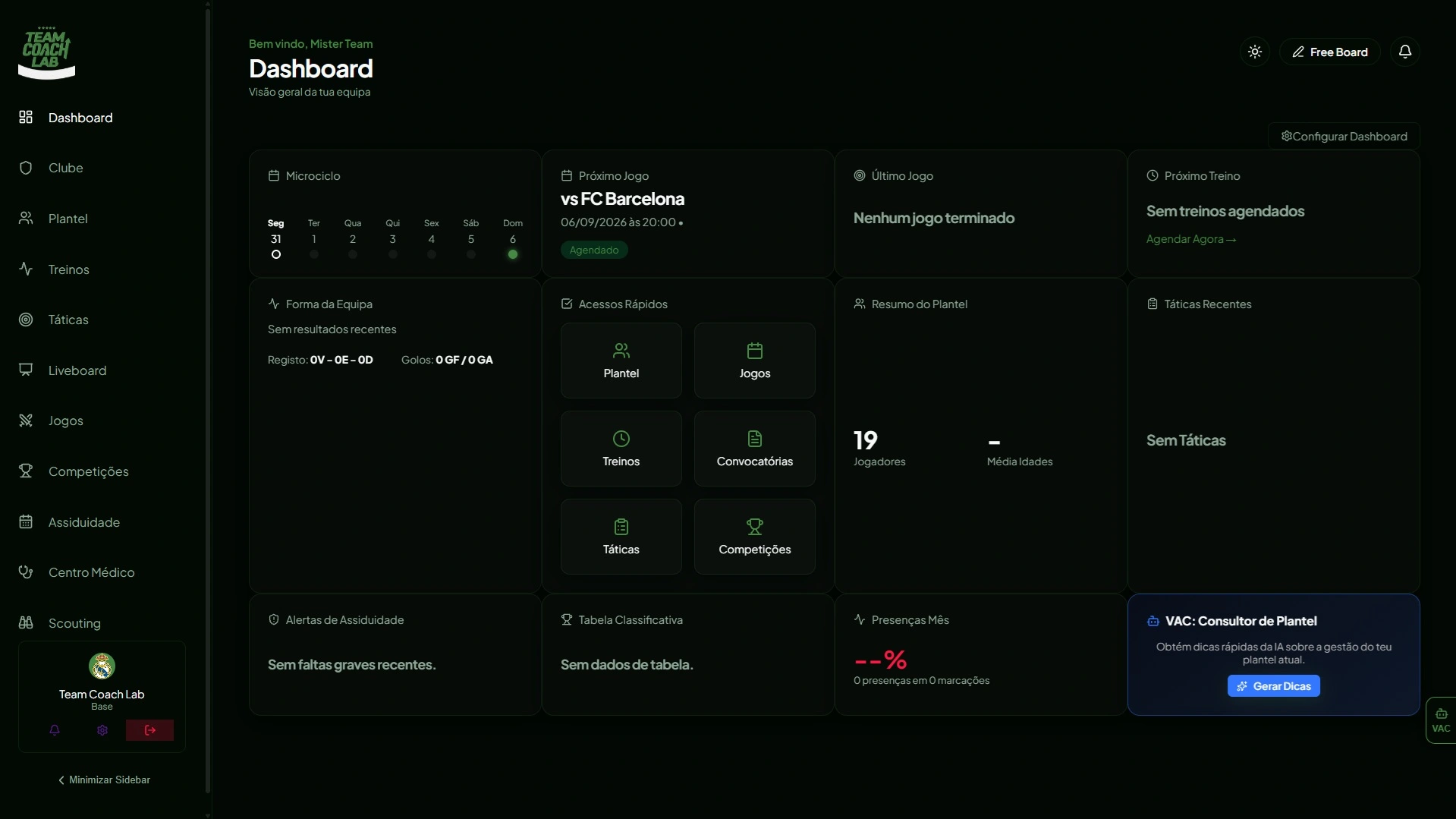The height and width of the screenshot is (819, 1456).
Task: Open the sidebar Táticas target icon
Action: pyautogui.click(x=26, y=320)
